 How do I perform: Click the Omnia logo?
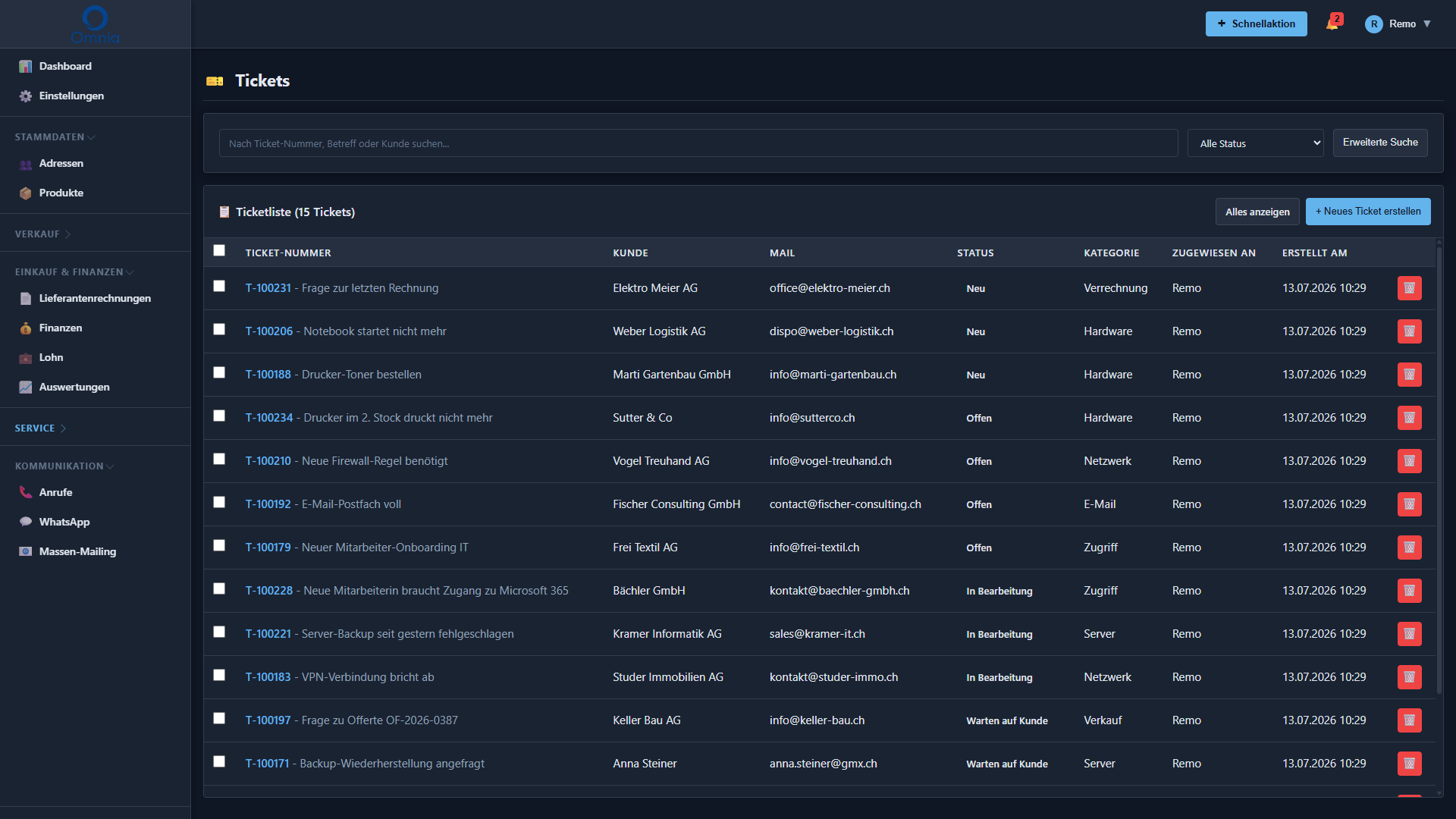pos(95,24)
